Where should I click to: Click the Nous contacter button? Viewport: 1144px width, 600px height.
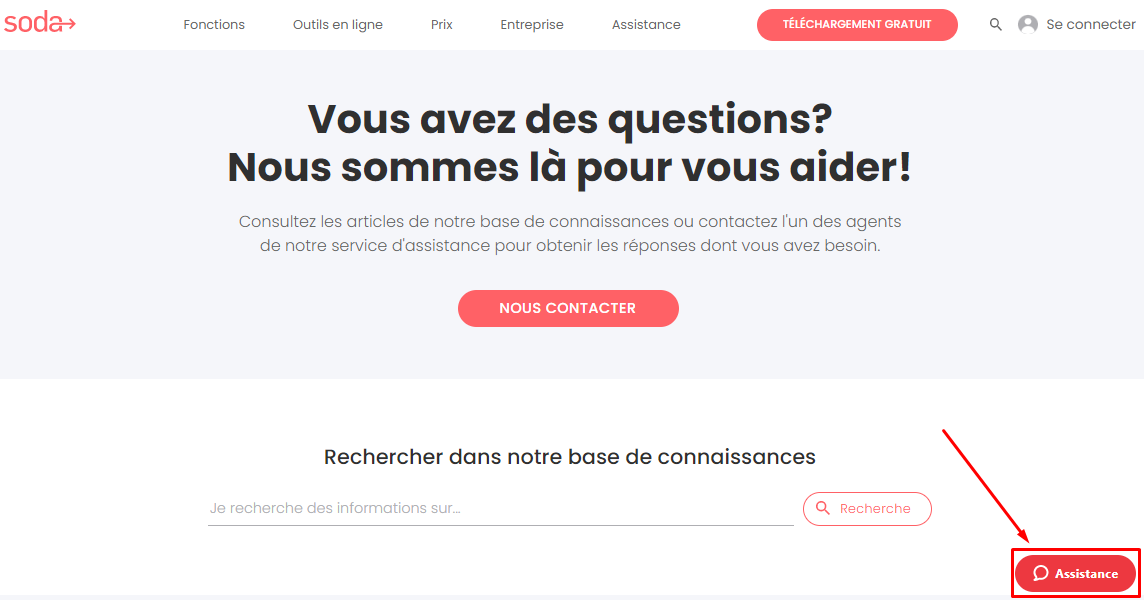point(568,308)
